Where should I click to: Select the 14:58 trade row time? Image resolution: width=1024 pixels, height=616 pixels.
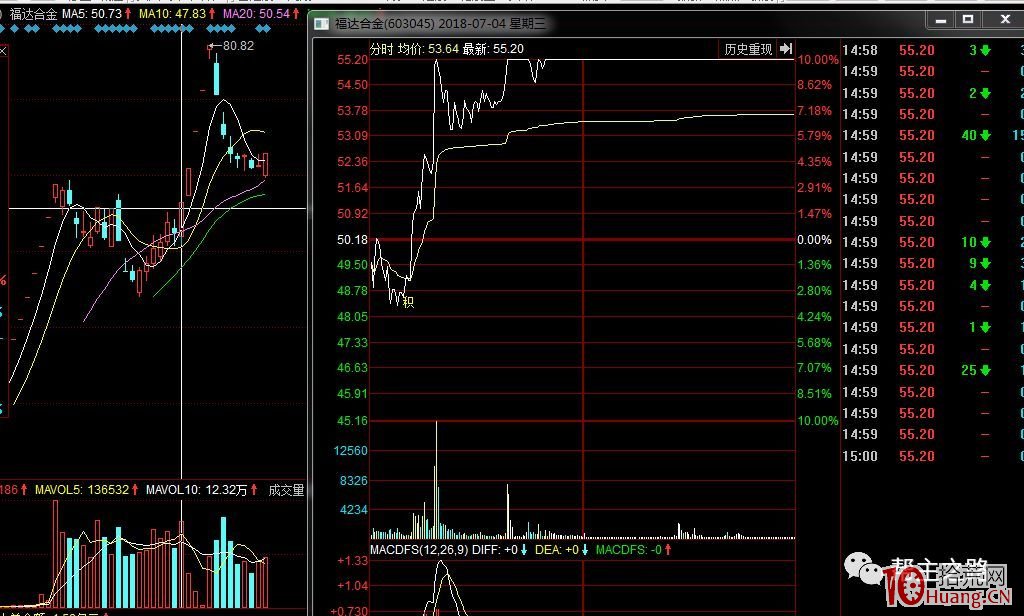[x=859, y=50]
